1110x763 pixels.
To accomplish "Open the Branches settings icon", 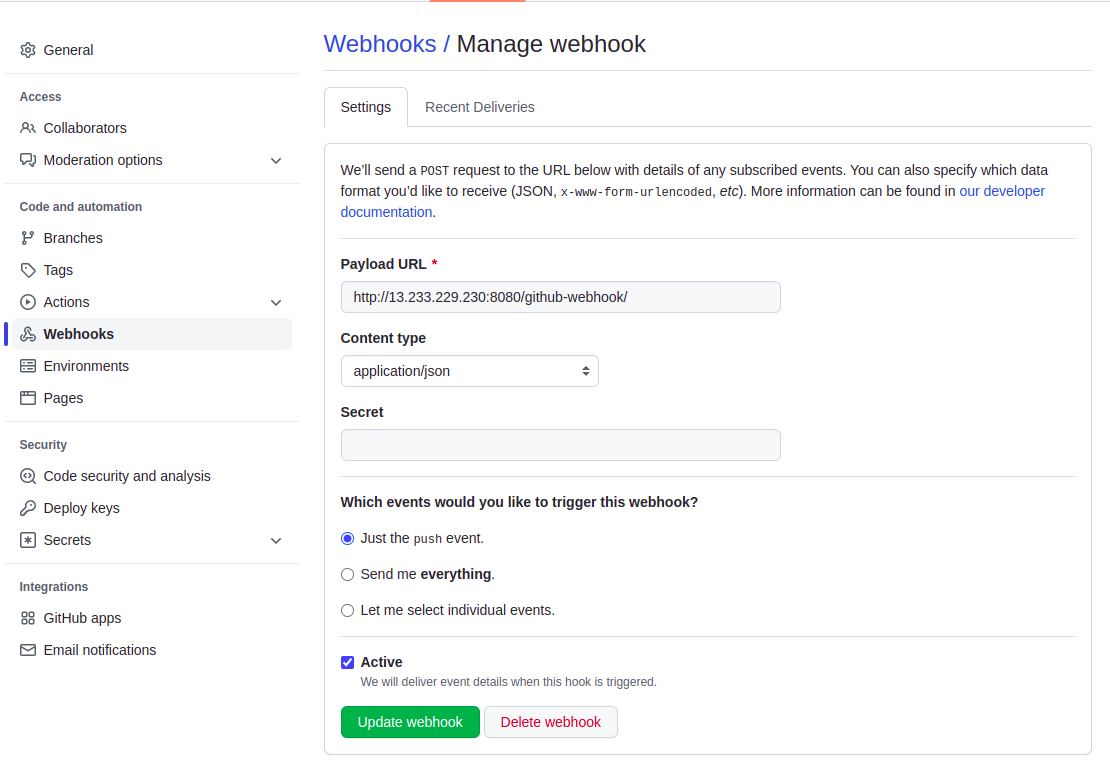I will click(x=28, y=237).
